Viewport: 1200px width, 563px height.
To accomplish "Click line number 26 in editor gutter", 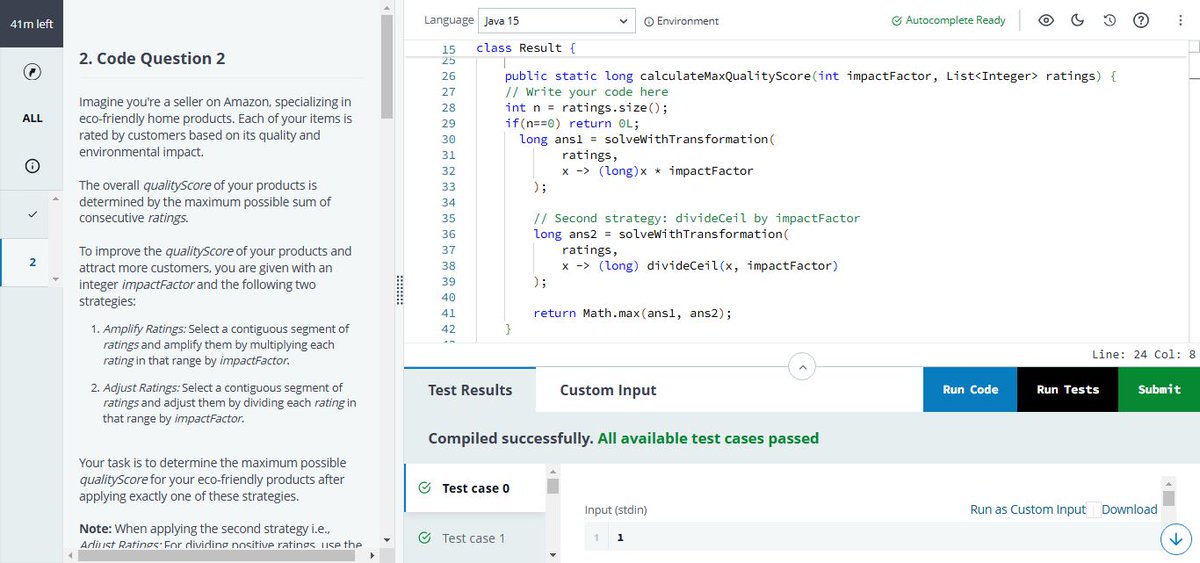I will tap(448, 76).
